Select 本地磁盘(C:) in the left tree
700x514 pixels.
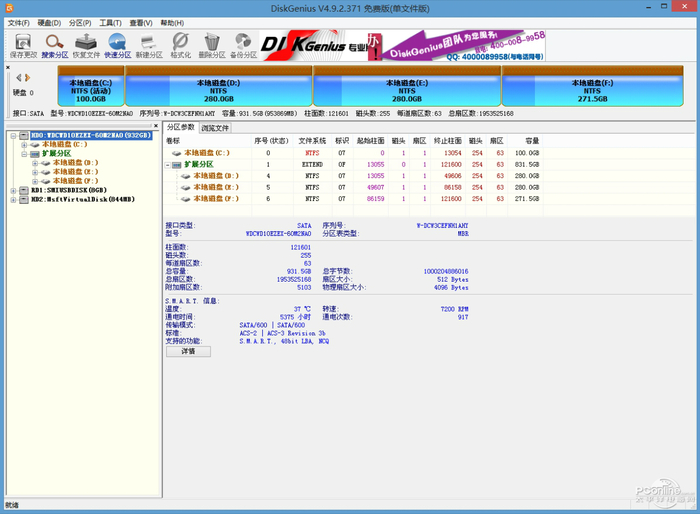64,144
